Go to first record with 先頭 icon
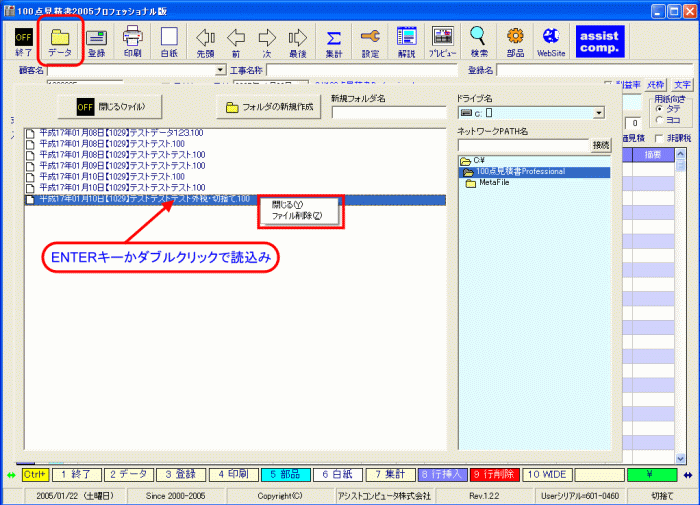The image size is (700, 505). 205,42
